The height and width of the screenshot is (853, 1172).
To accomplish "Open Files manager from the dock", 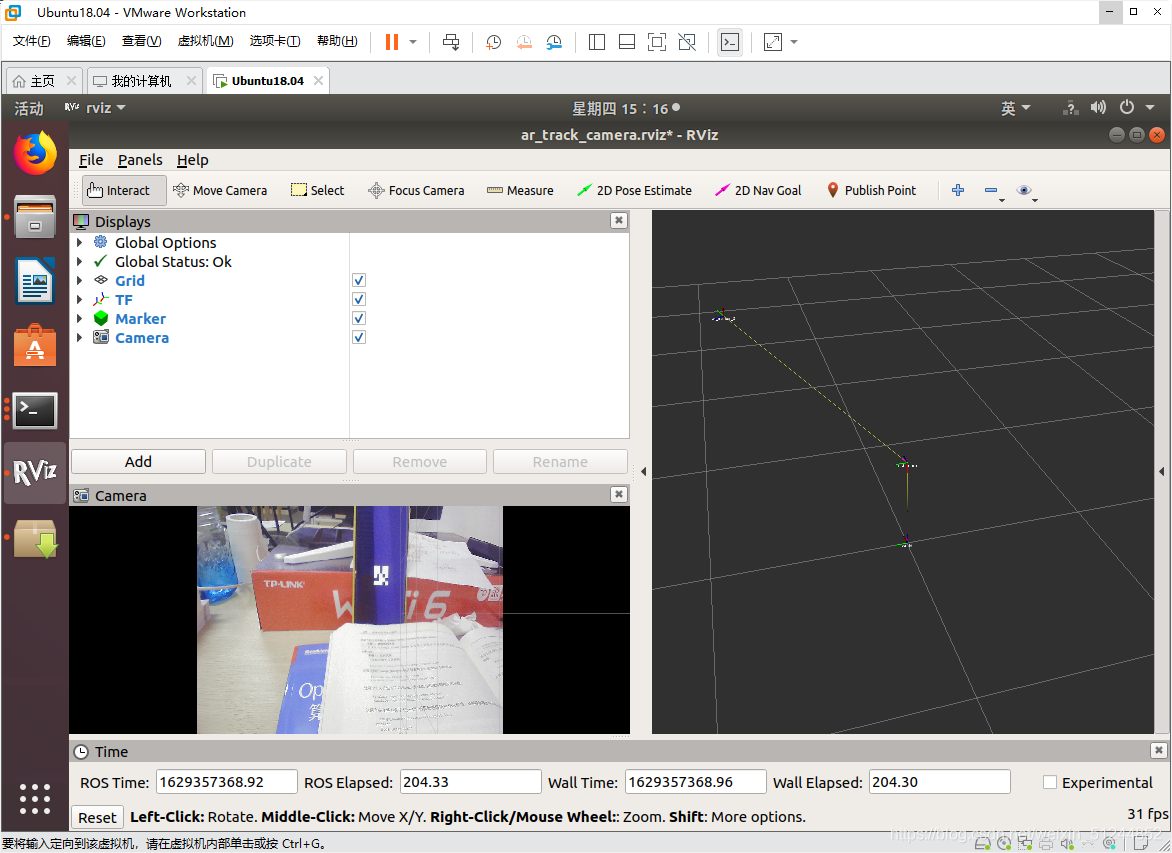I will click(35, 217).
